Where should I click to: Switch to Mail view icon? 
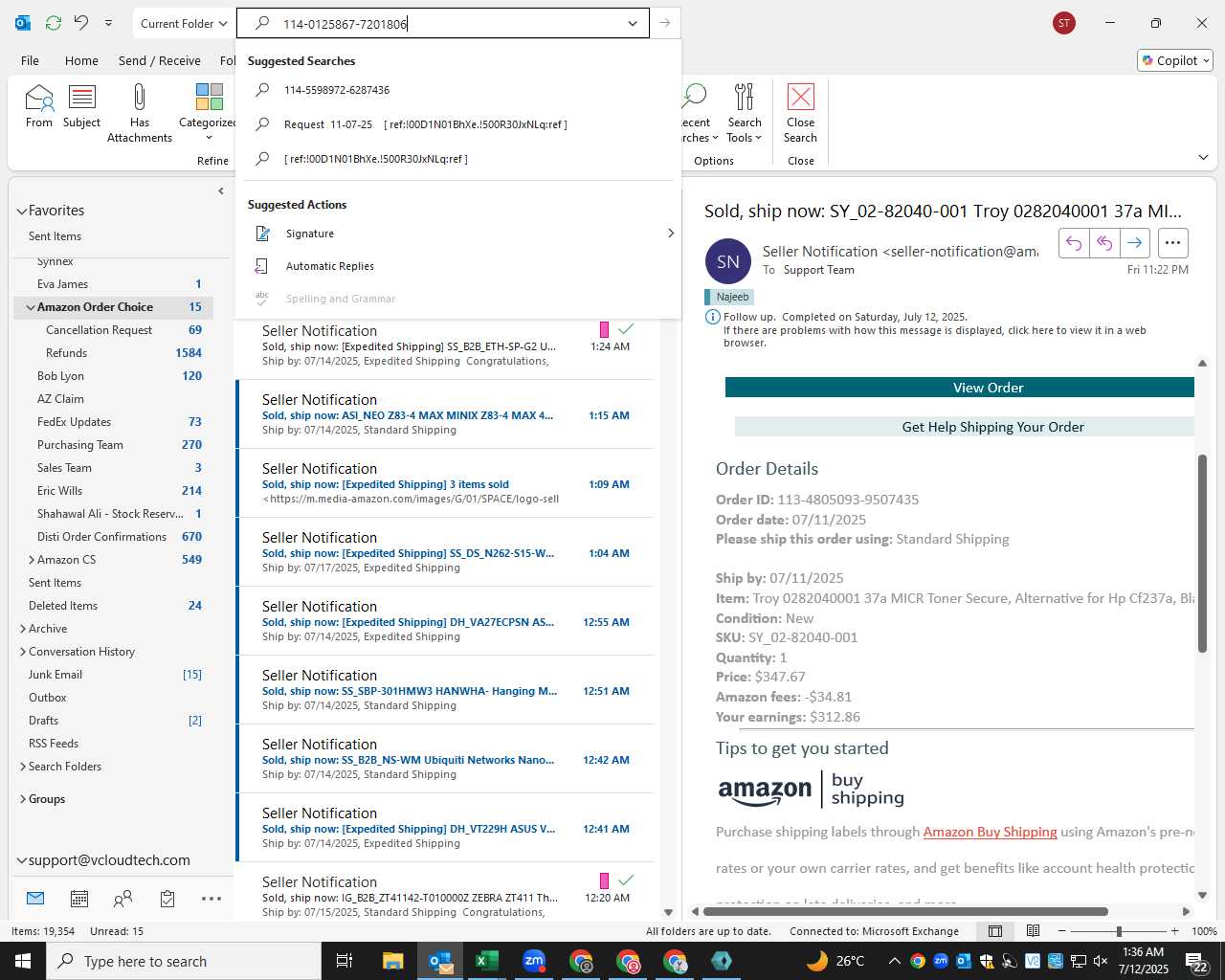pos(35,899)
